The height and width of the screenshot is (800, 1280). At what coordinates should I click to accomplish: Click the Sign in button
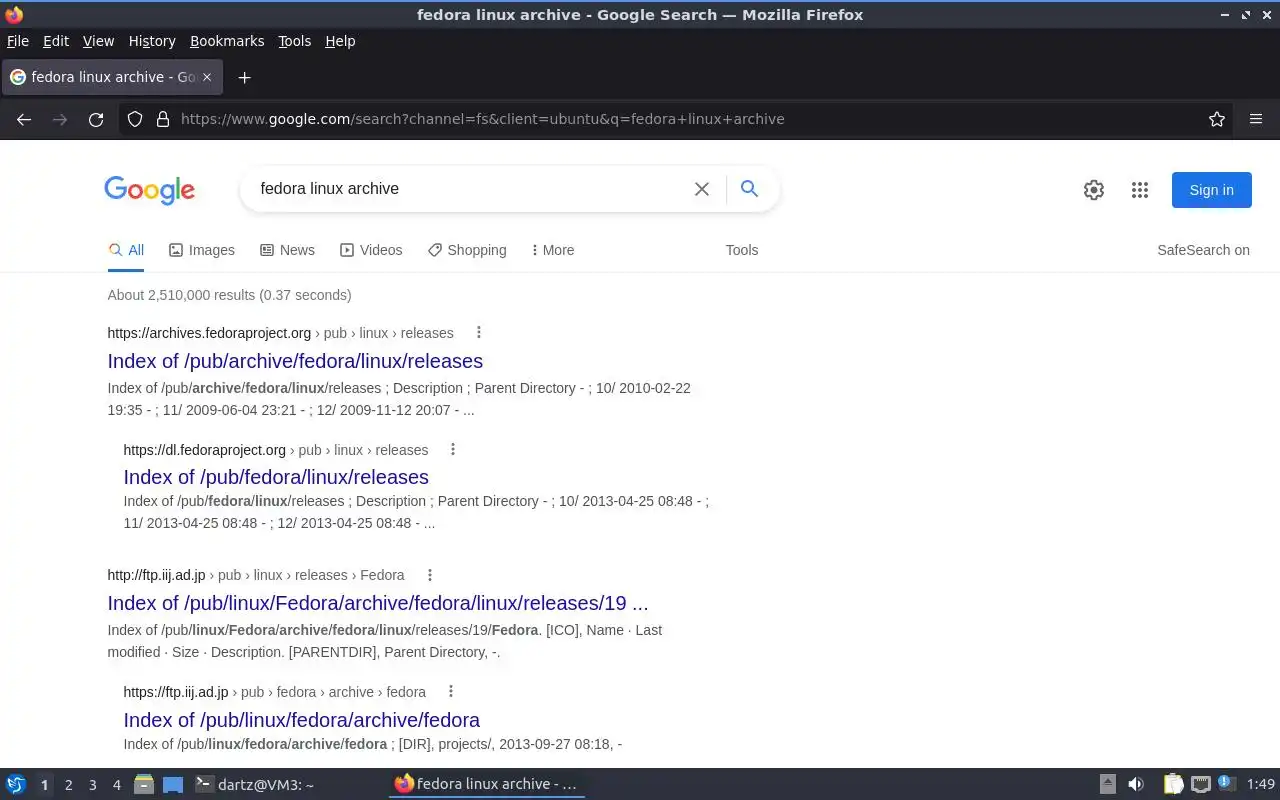pyautogui.click(x=1211, y=190)
